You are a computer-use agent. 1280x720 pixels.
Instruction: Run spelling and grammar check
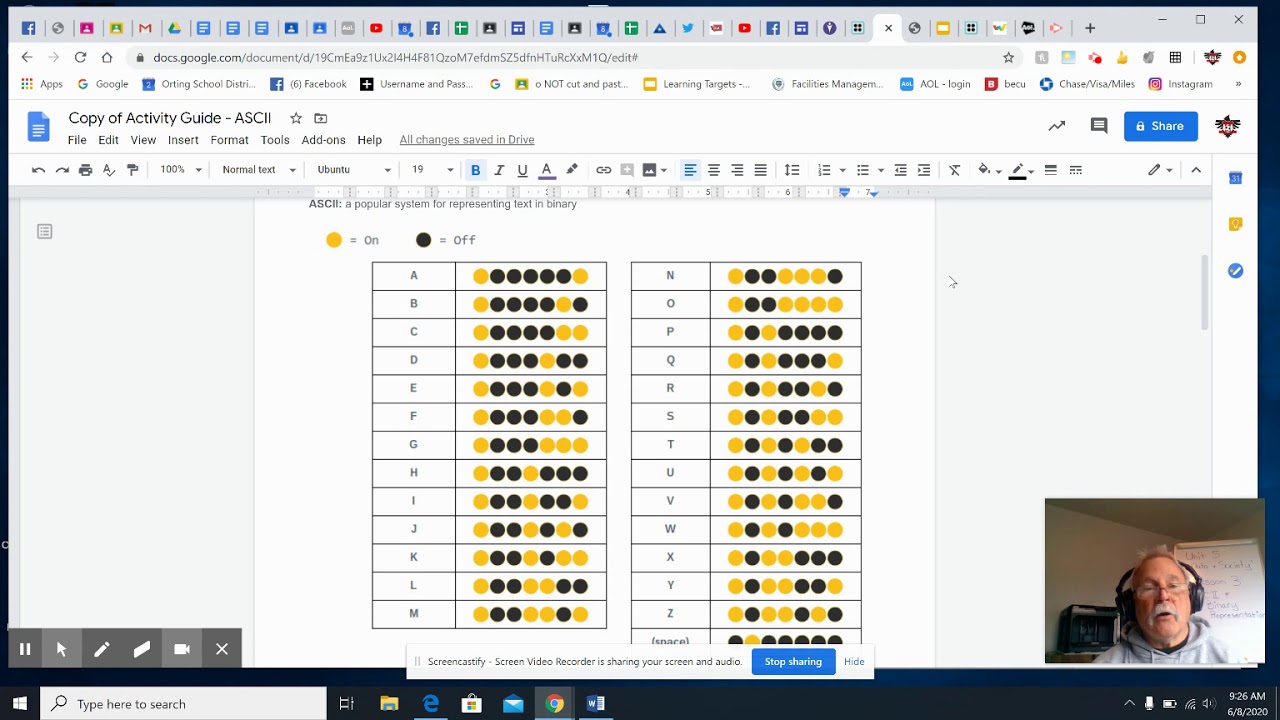point(109,170)
